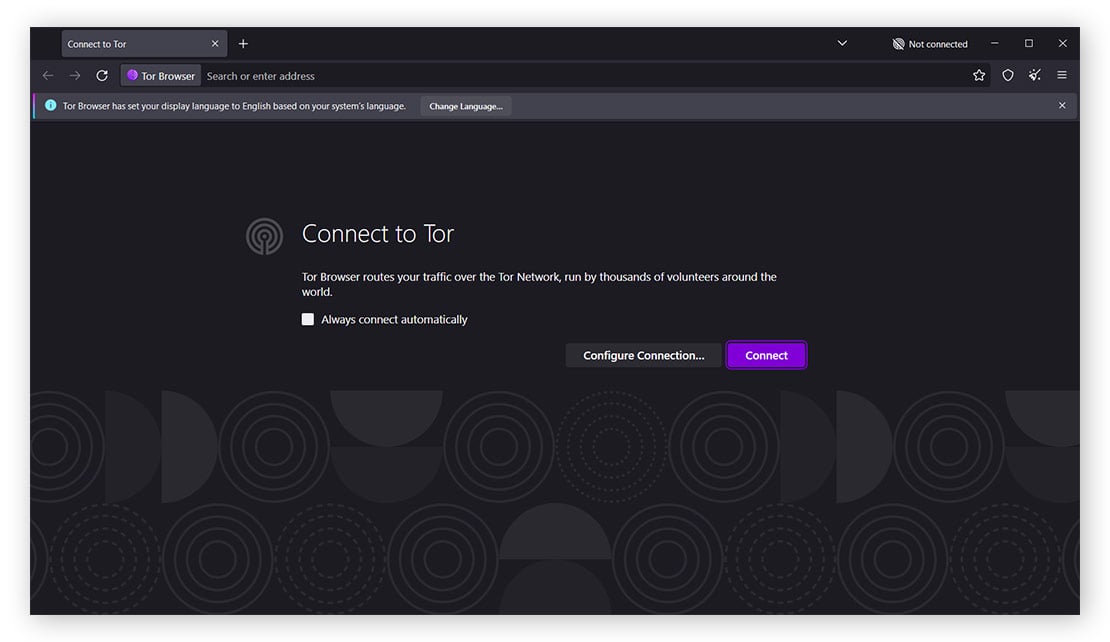1110x642 pixels.
Task: Click the back navigation arrow
Action: pos(48,76)
